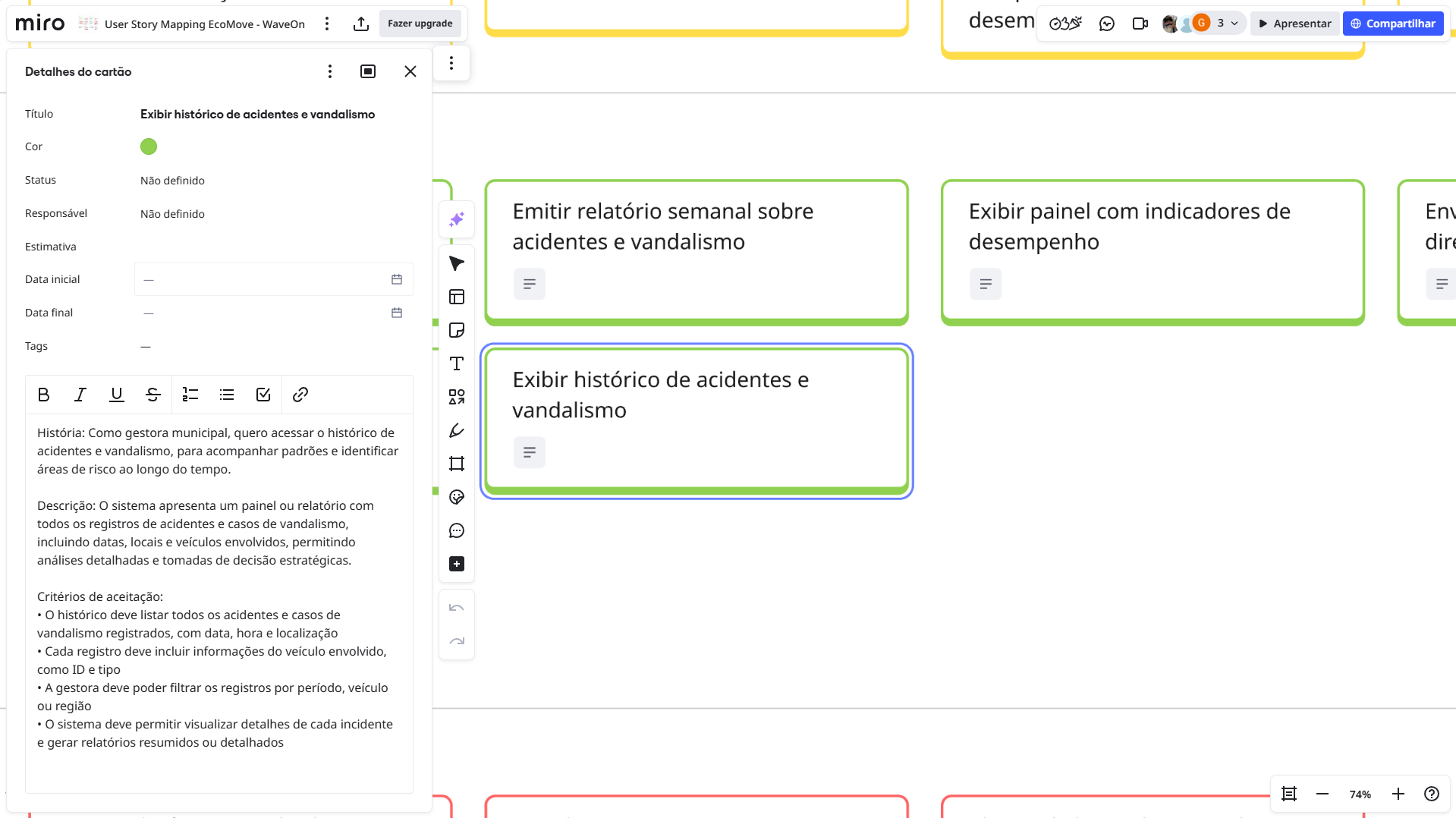Select the sticky note tool

point(456,330)
